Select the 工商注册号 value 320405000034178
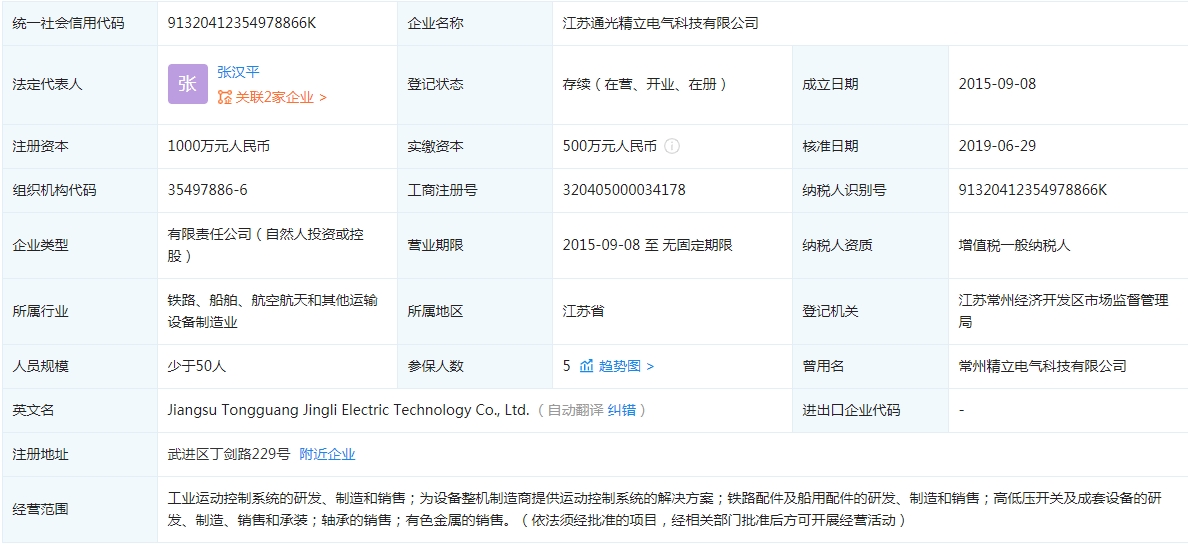This screenshot has width=1188, height=544. pyautogui.click(x=624, y=190)
